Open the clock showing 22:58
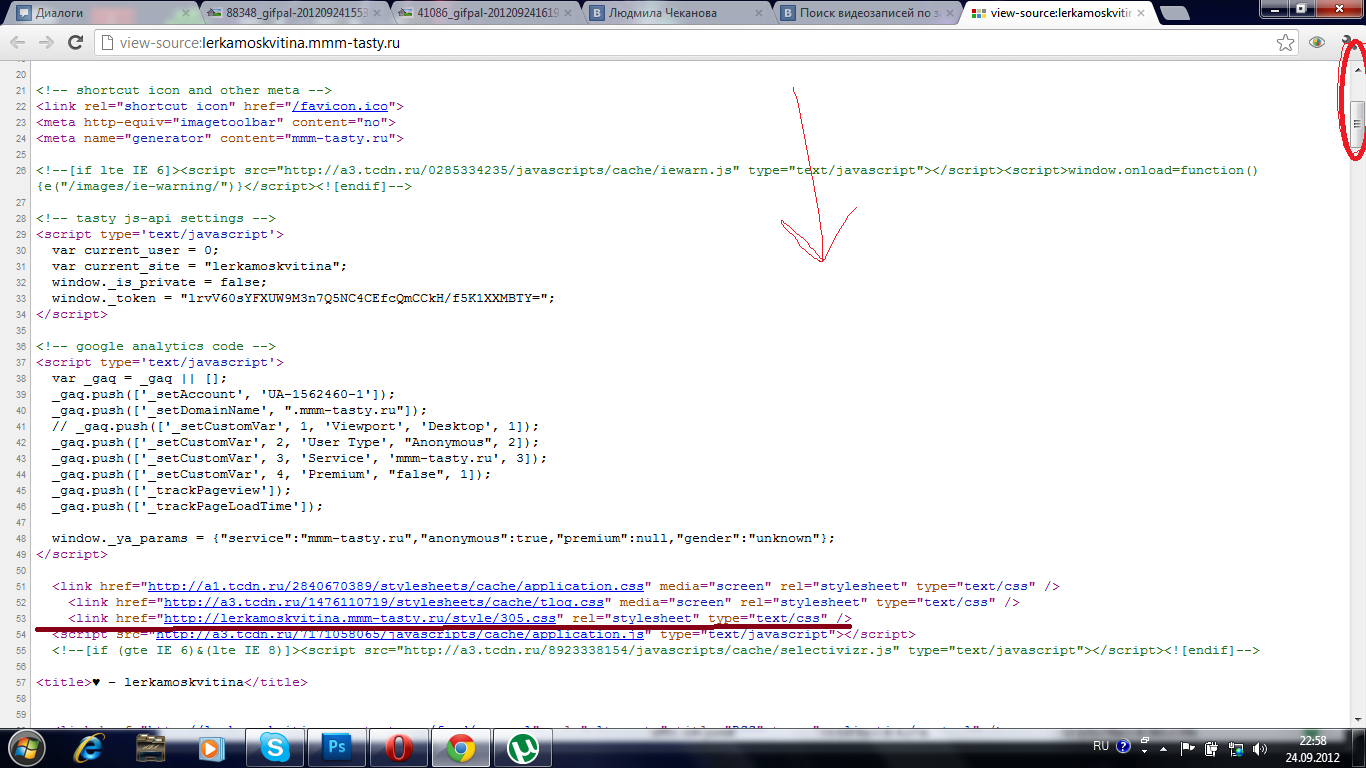The image size is (1366, 768). pyautogui.click(x=1311, y=748)
